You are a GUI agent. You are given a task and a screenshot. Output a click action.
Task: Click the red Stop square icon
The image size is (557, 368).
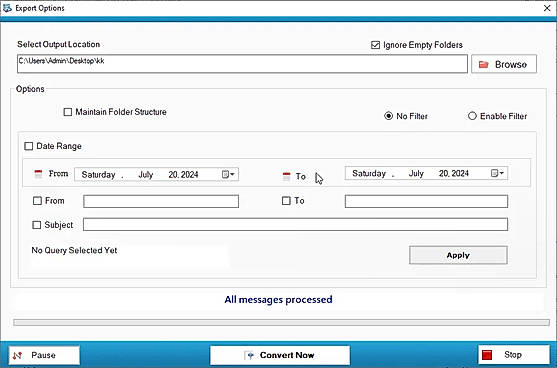point(487,355)
